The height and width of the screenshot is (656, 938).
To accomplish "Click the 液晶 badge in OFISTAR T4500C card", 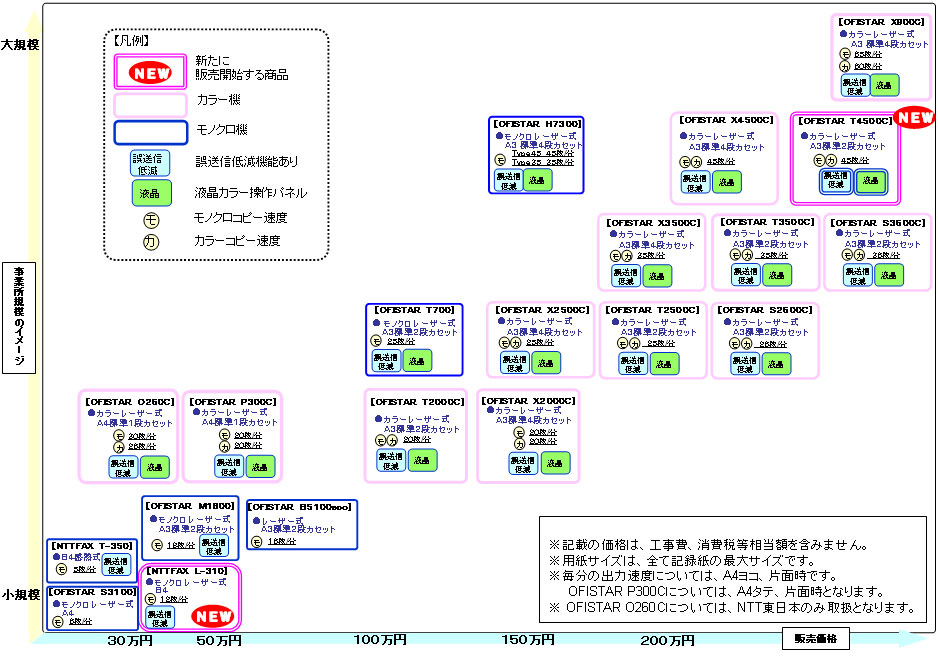I will tap(870, 181).
